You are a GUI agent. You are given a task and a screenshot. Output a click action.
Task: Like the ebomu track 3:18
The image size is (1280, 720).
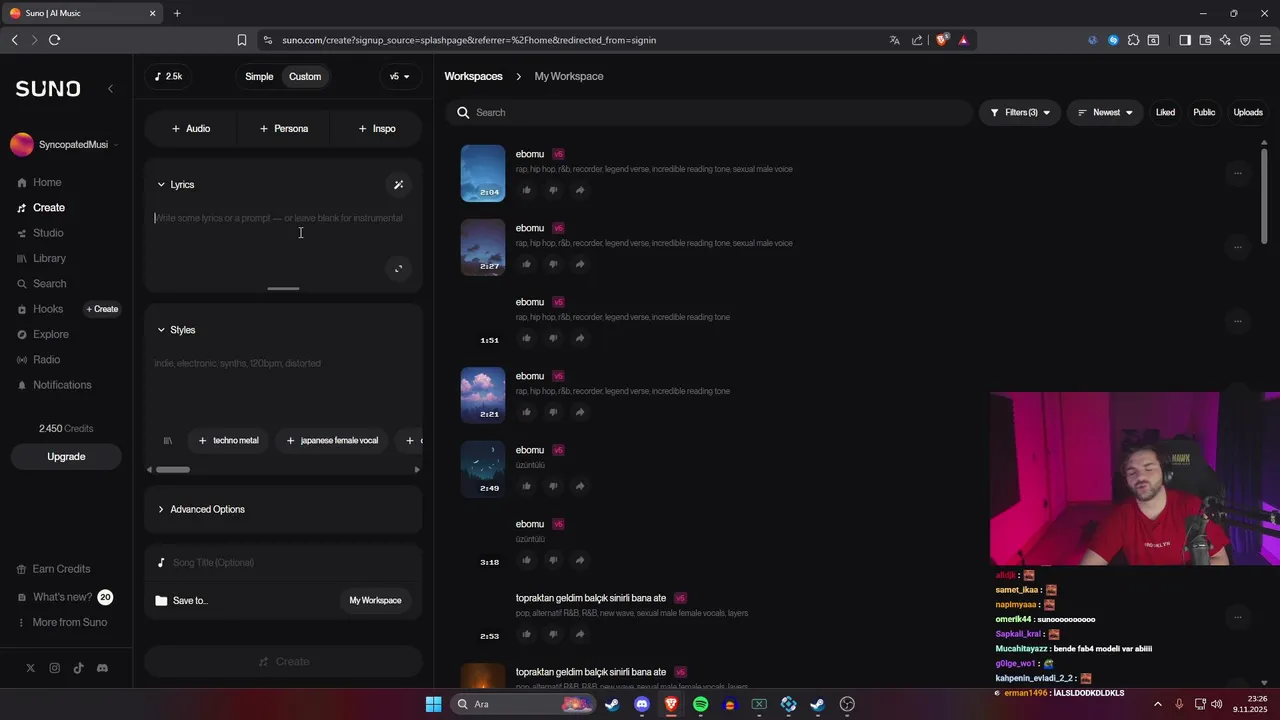pos(527,560)
